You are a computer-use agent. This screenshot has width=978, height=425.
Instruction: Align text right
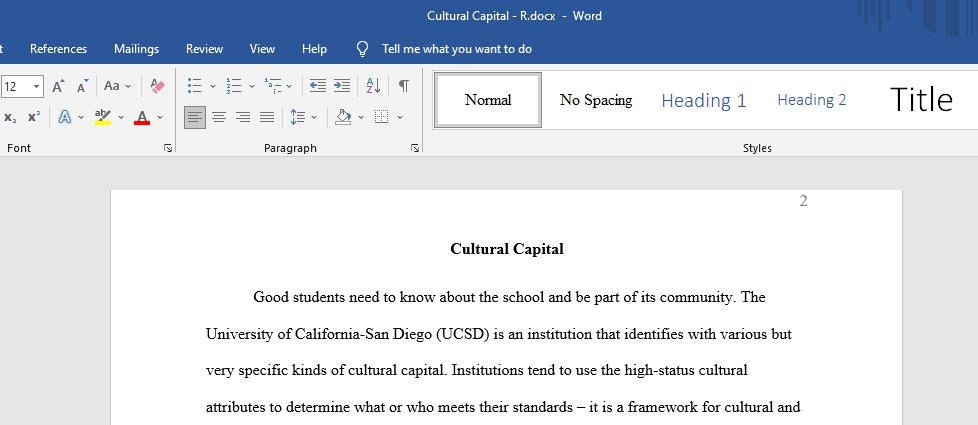click(x=243, y=117)
